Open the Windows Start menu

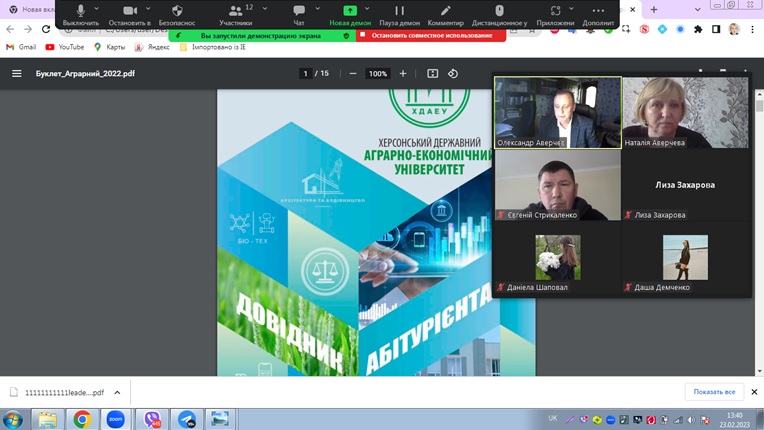[x=13, y=419]
